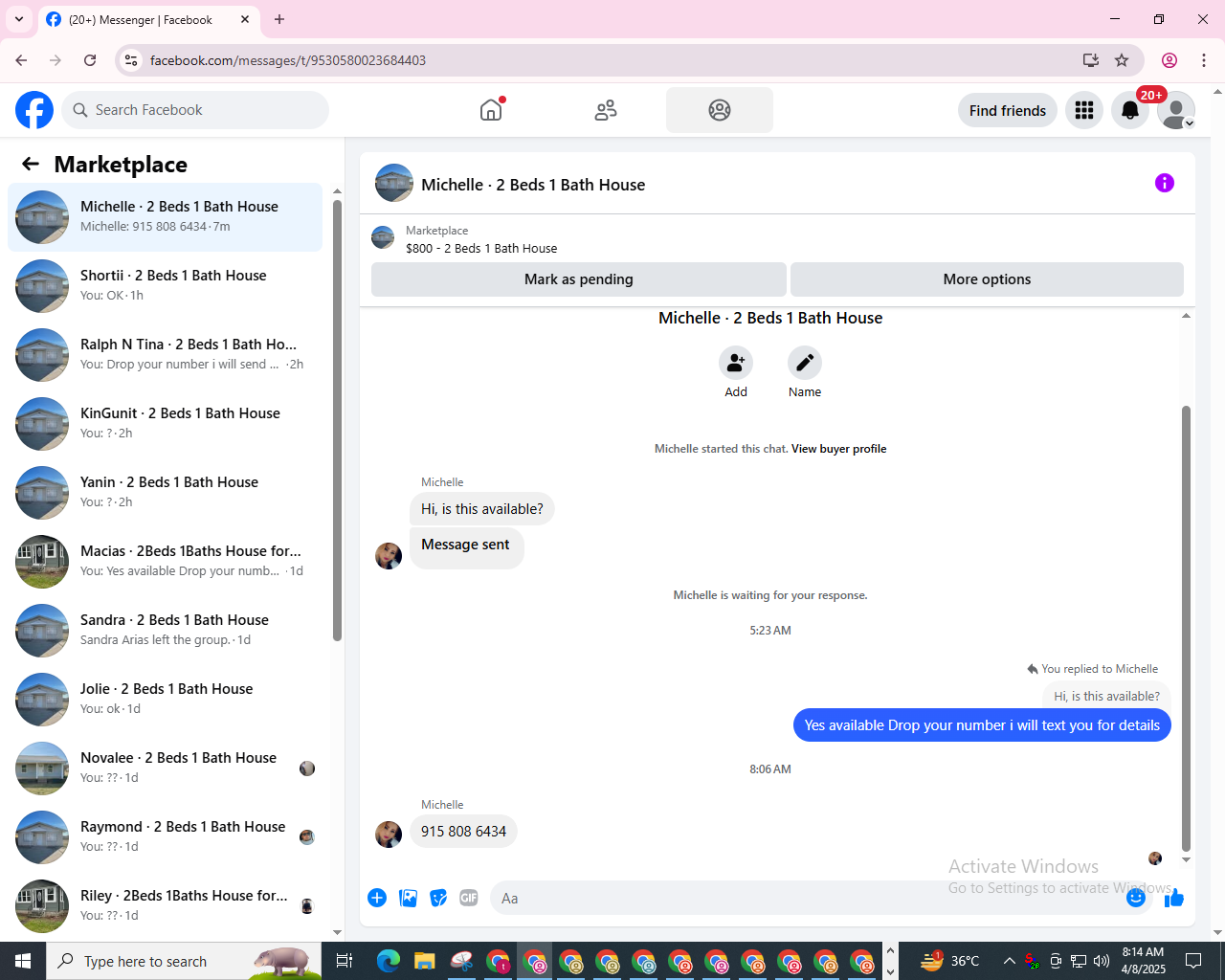Open Windows Start menu
Image resolution: width=1225 pixels, height=980 pixels.
23,961
